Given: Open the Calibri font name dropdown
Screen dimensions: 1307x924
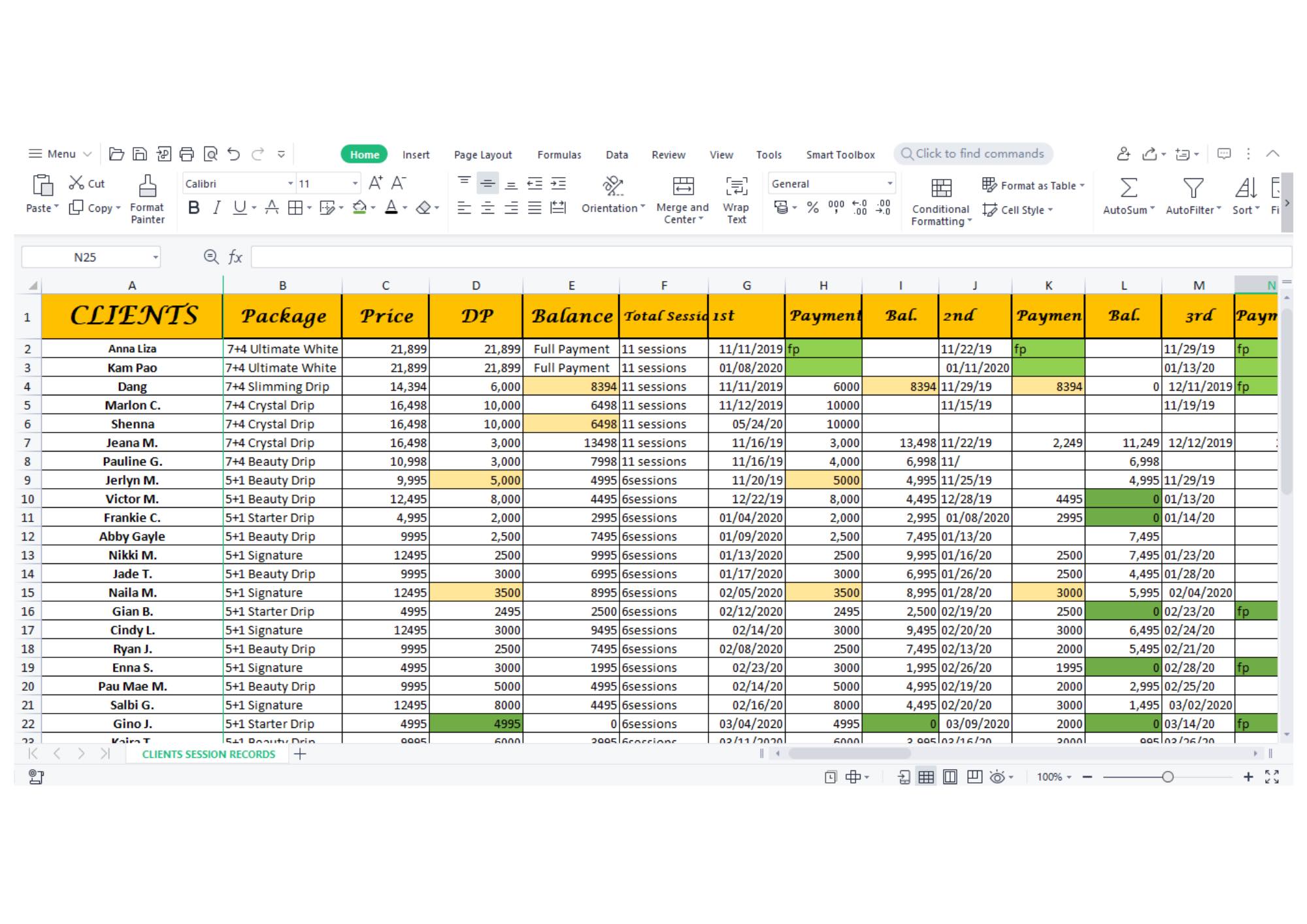Looking at the screenshot, I should click(x=290, y=184).
